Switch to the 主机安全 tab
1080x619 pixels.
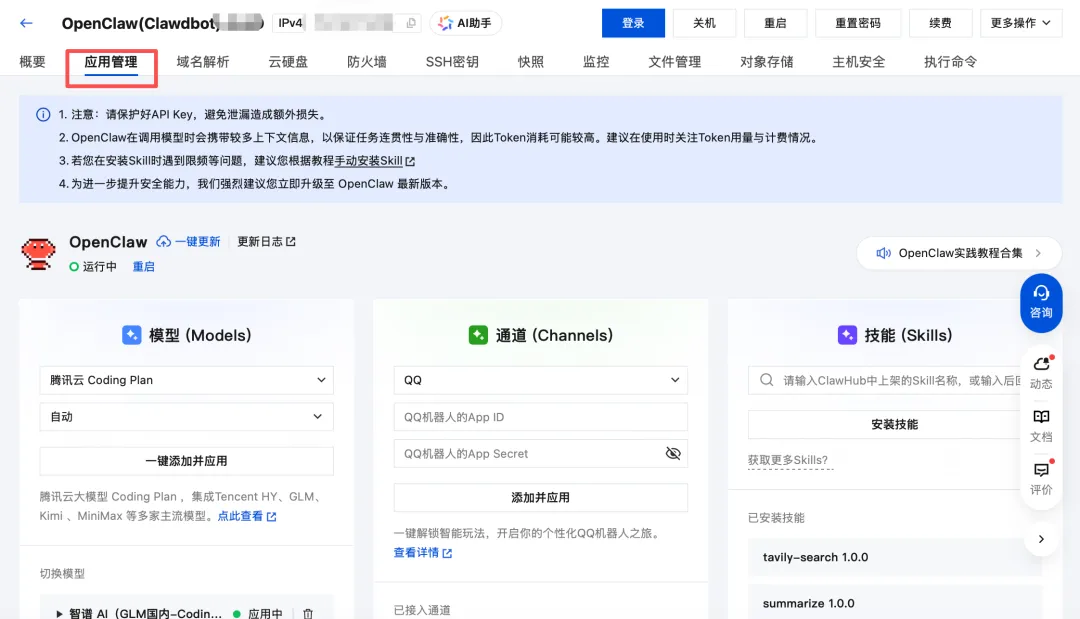pos(858,62)
